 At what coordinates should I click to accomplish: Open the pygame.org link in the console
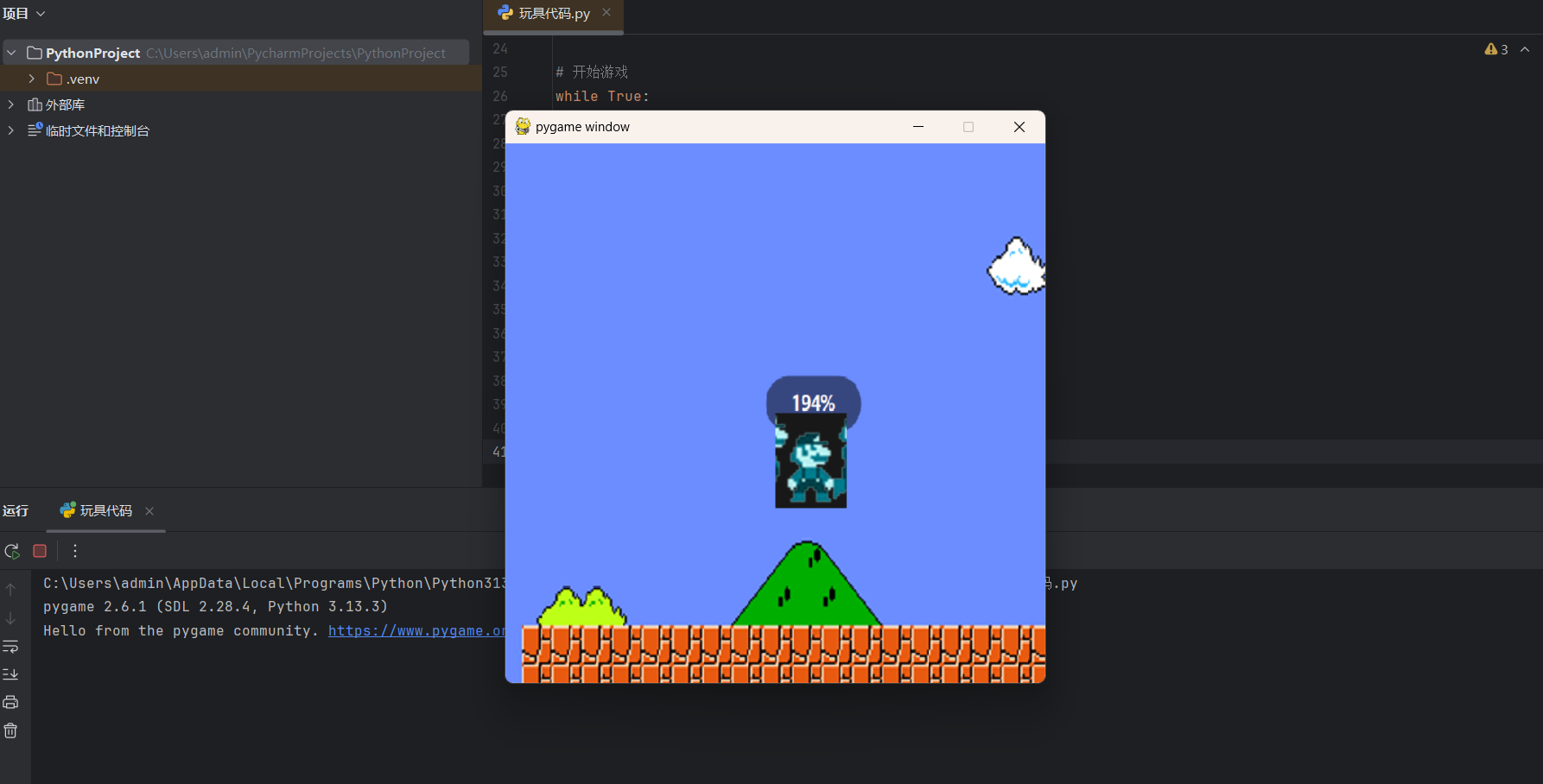click(416, 631)
